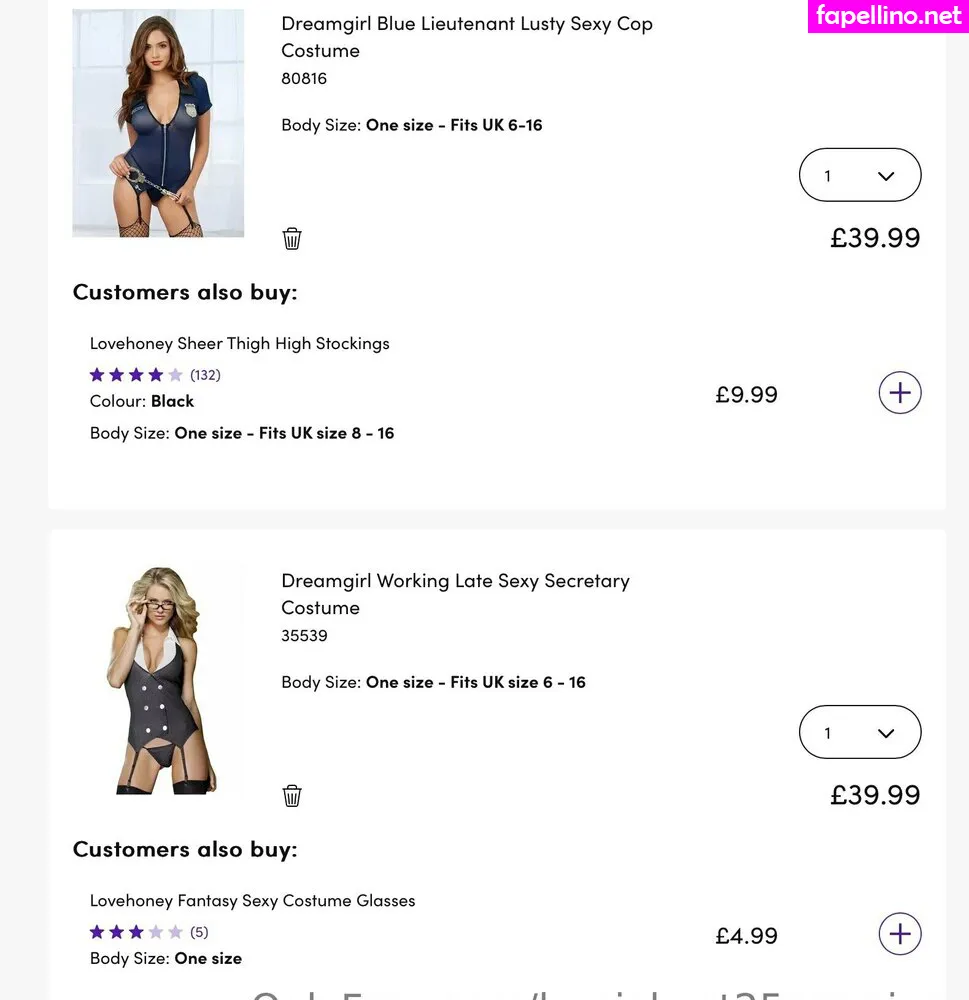Add Fantasy Sexy Costume Glasses with plus icon
The image size is (969, 1000).
(x=899, y=934)
